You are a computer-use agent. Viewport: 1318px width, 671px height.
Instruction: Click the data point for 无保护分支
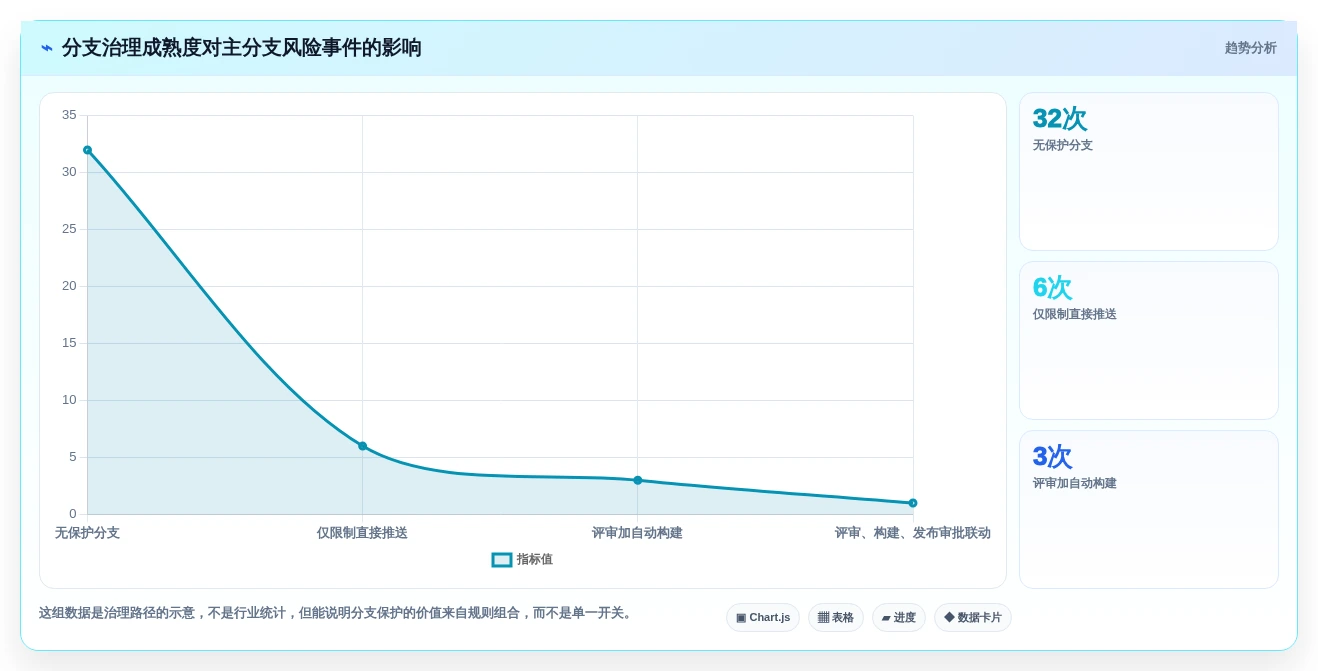(x=87, y=150)
